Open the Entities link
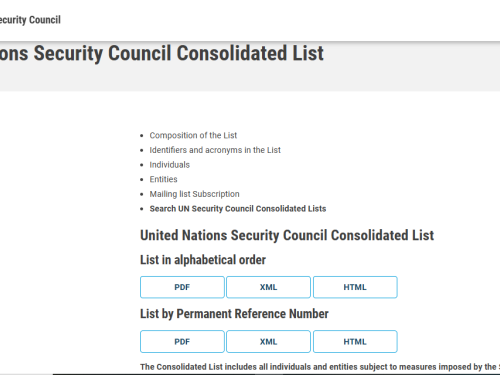Image resolution: width=500 pixels, height=375 pixels. [163, 179]
